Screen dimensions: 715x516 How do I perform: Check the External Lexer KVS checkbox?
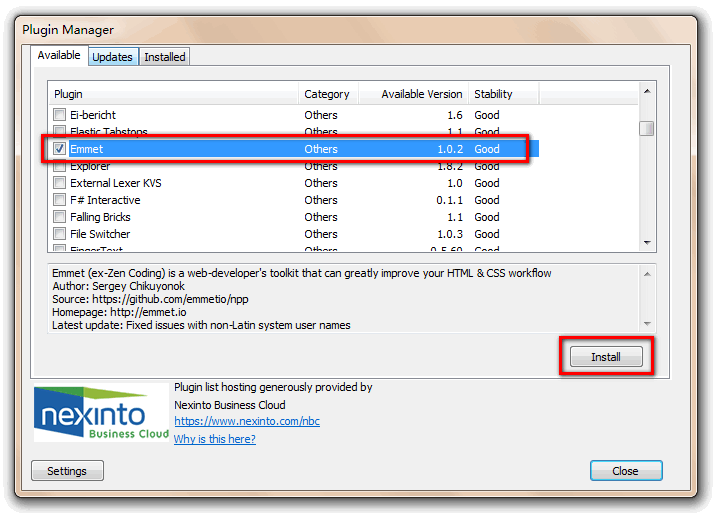click(59, 183)
